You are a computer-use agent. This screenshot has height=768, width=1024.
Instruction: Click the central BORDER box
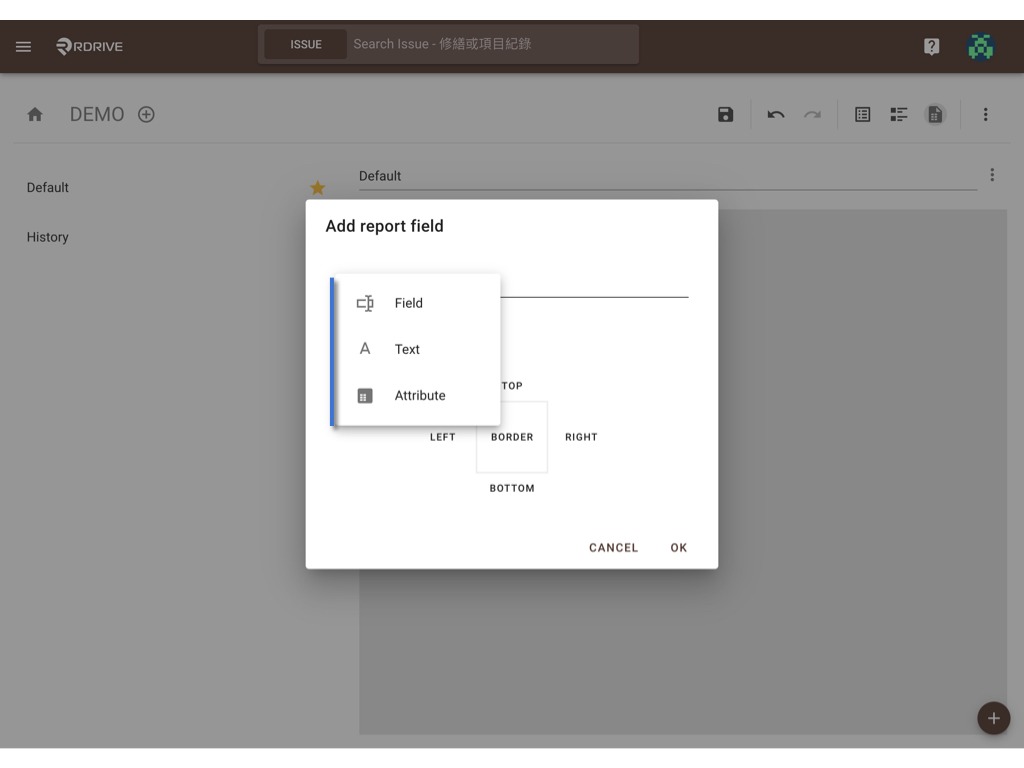512,437
